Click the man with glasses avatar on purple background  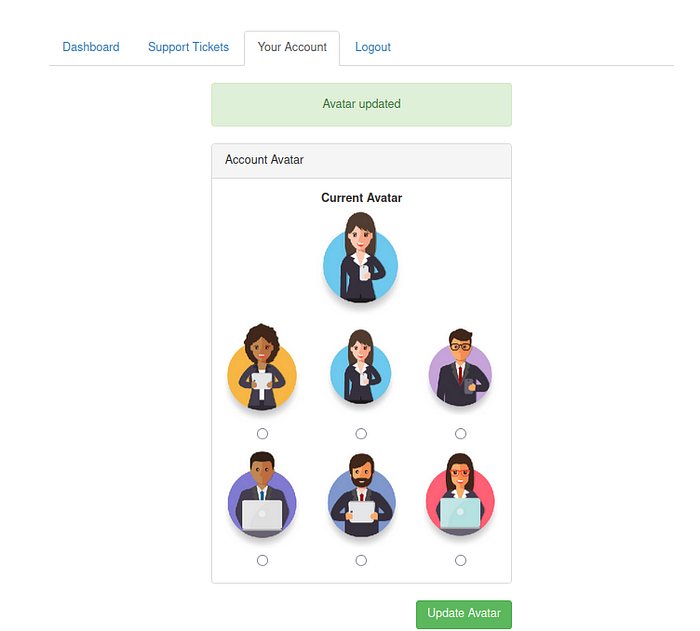[x=460, y=367]
